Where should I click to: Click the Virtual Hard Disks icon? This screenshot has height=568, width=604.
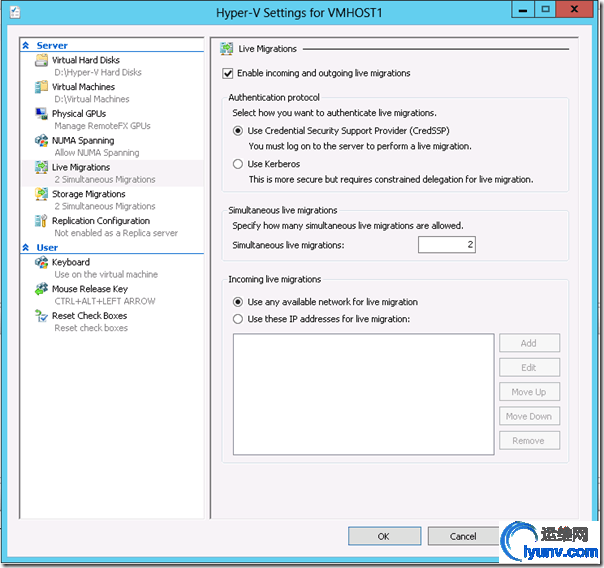41,60
